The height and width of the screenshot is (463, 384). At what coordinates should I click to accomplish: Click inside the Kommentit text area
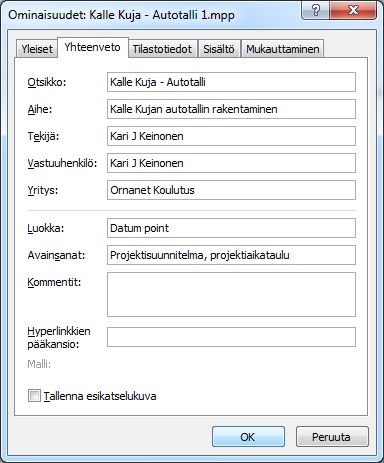231,295
